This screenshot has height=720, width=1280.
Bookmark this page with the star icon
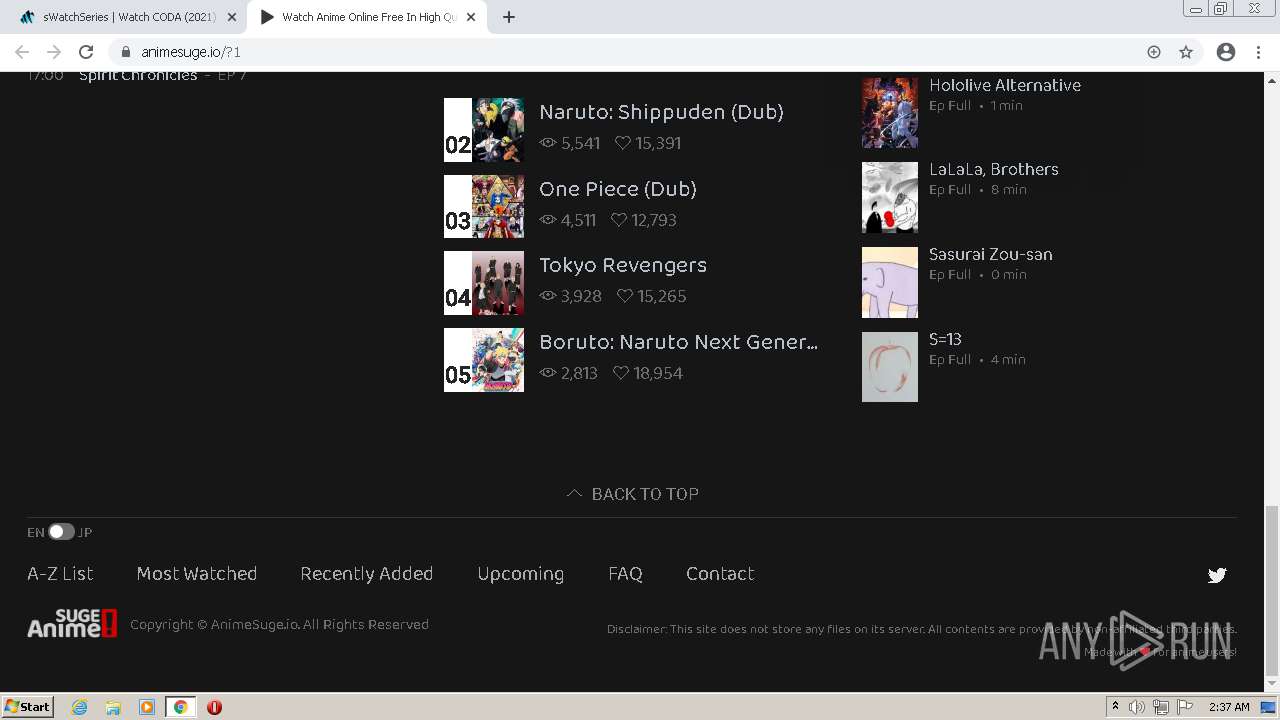[1186, 52]
